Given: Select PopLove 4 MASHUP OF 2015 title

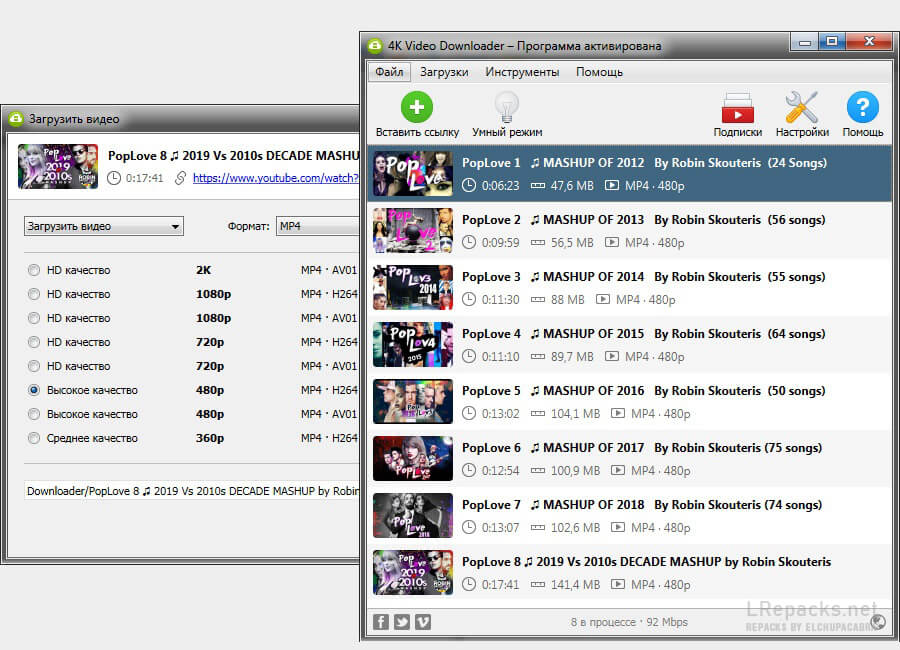Looking at the screenshot, I should coord(643,334).
